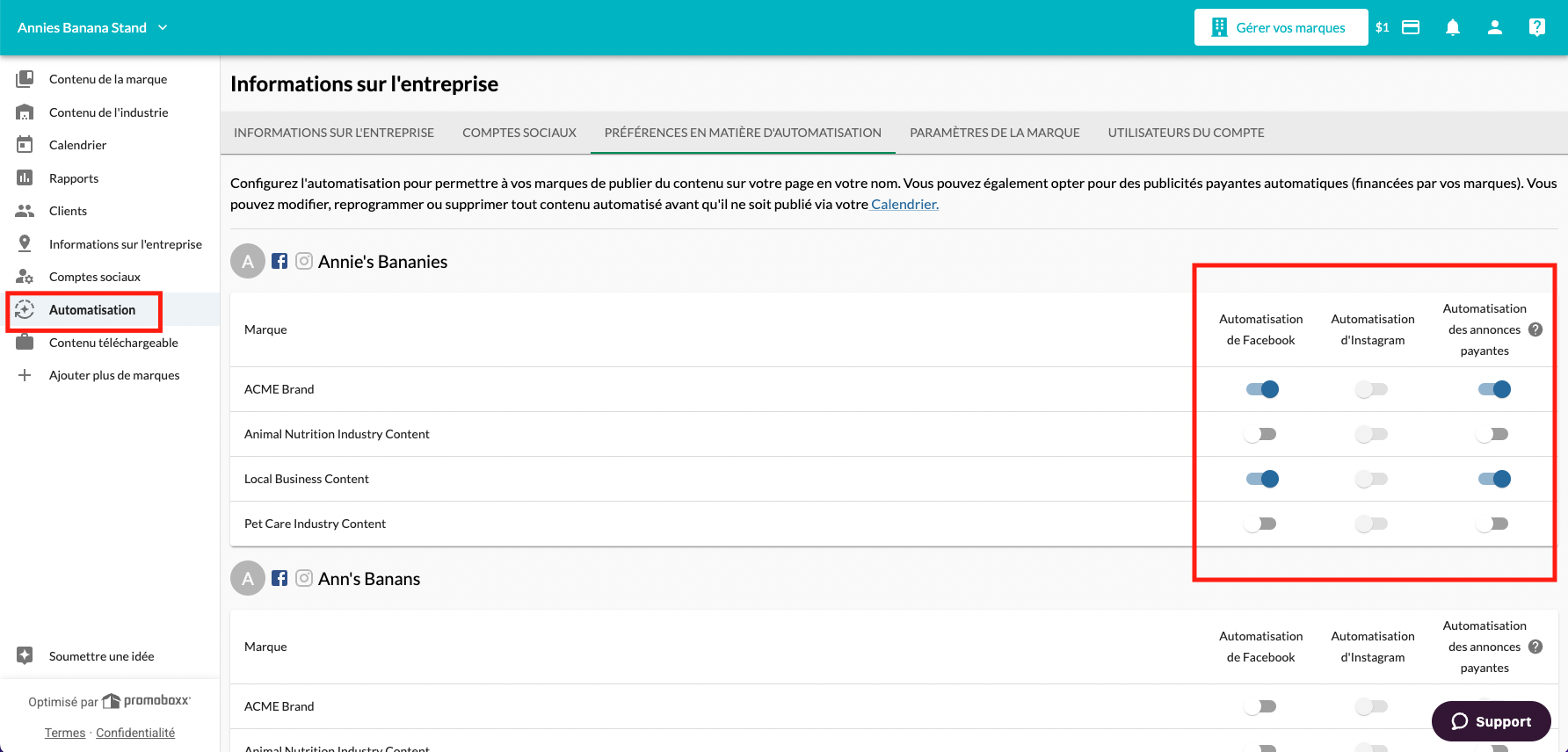Click the Instagram icon beside Ann's Banans

304,578
